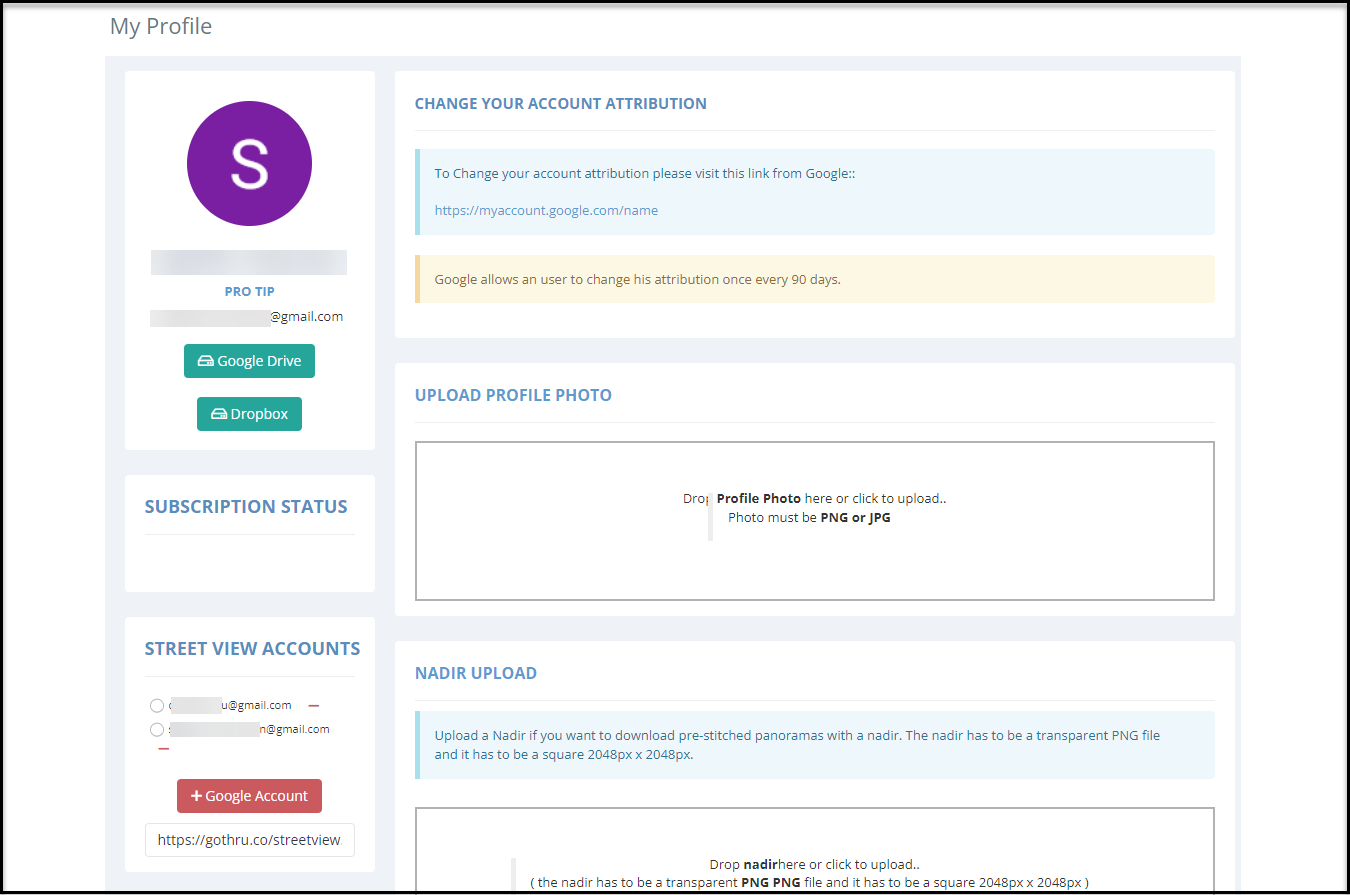Connect Google Drive storage

[249, 361]
